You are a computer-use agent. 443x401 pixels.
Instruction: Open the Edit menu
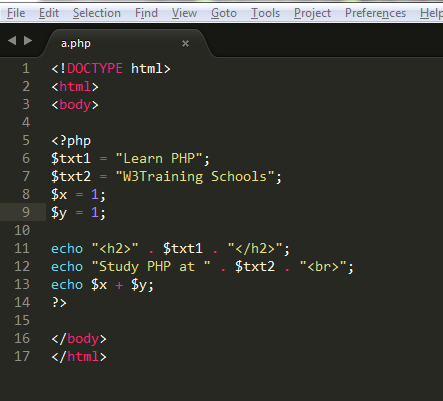coord(49,13)
